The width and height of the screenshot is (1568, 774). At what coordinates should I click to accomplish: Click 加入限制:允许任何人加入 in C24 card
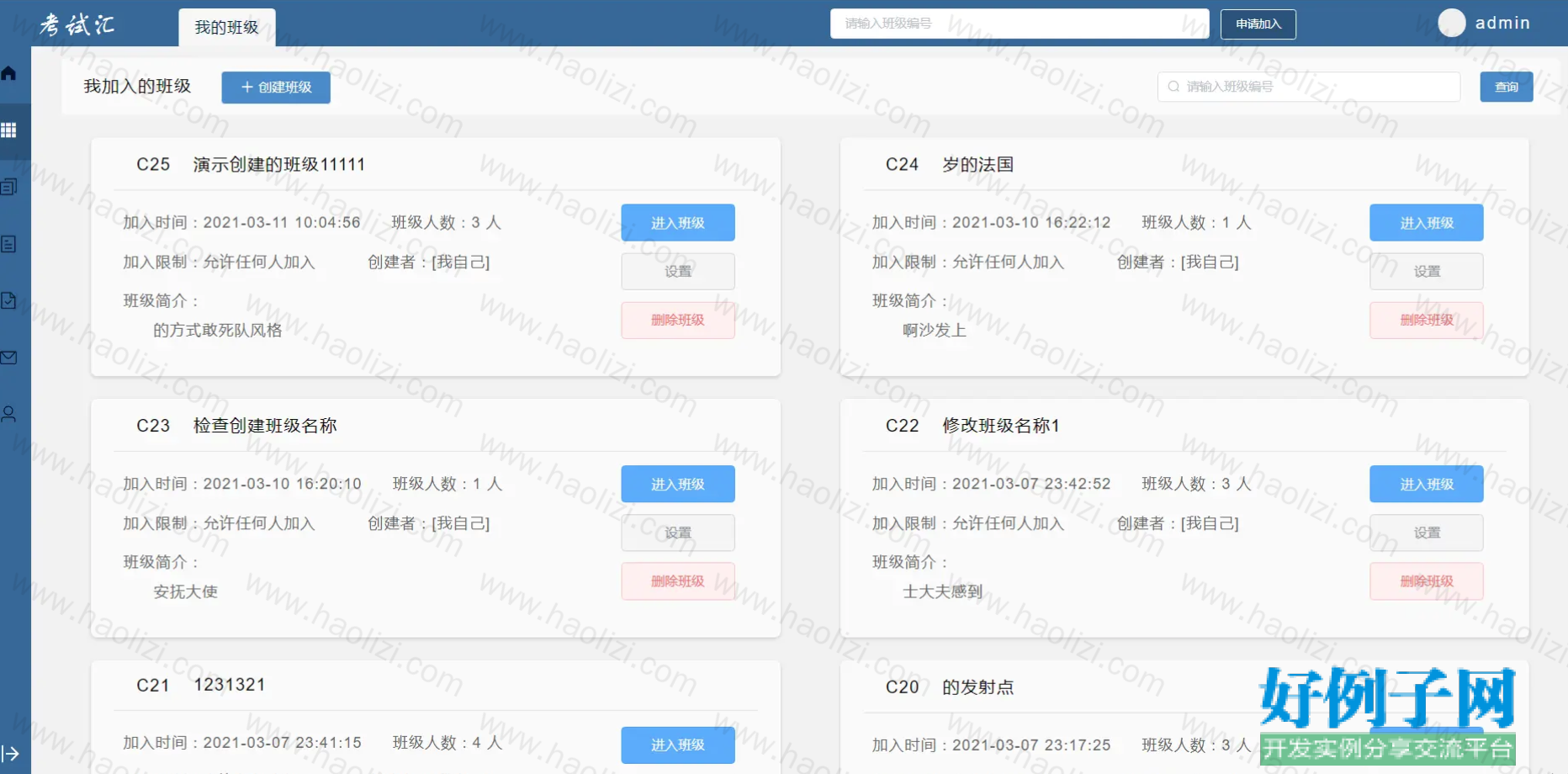[x=967, y=262]
